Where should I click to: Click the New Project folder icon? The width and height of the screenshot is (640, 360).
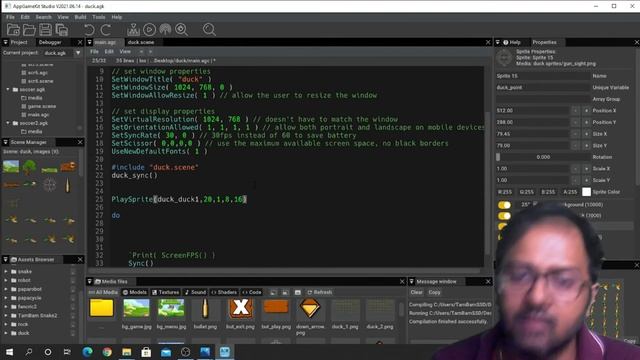coord(13,29)
